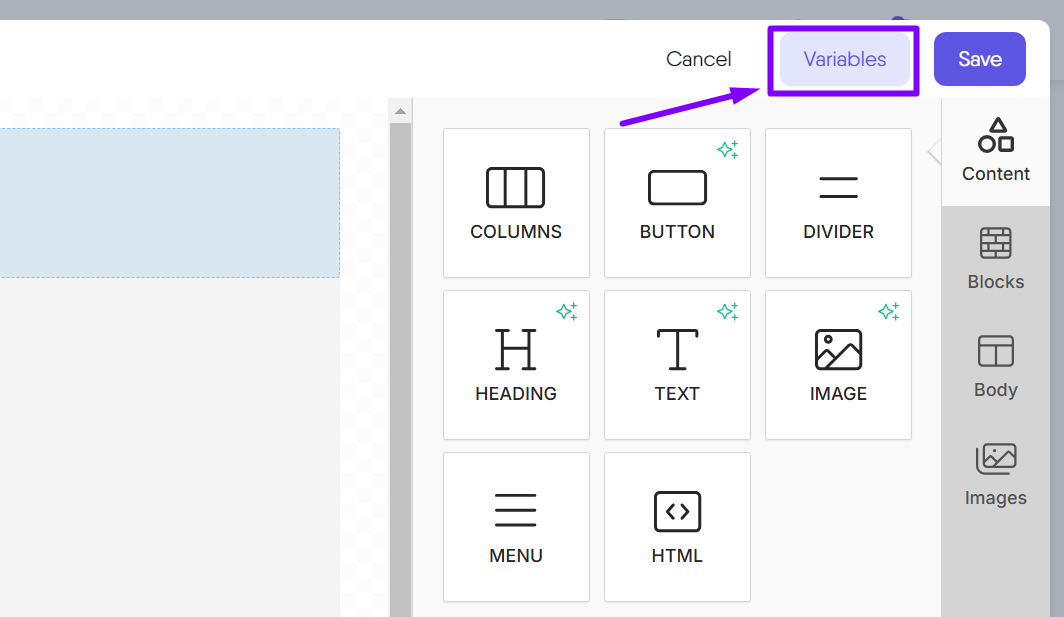This screenshot has height=617, width=1064.
Task: Pick the Text content block
Action: [x=677, y=365]
